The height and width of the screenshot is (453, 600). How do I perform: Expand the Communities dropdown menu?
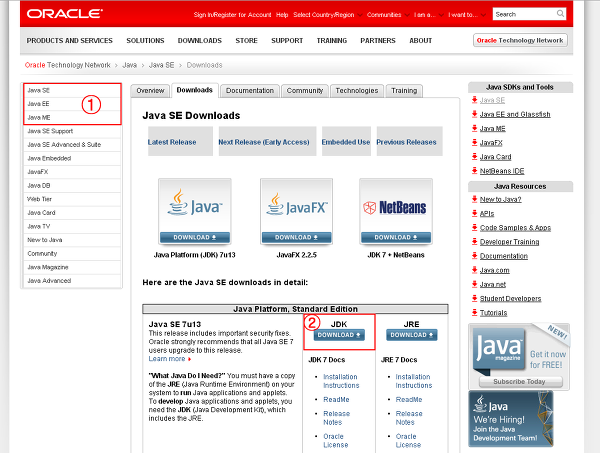pyautogui.click(x=388, y=15)
